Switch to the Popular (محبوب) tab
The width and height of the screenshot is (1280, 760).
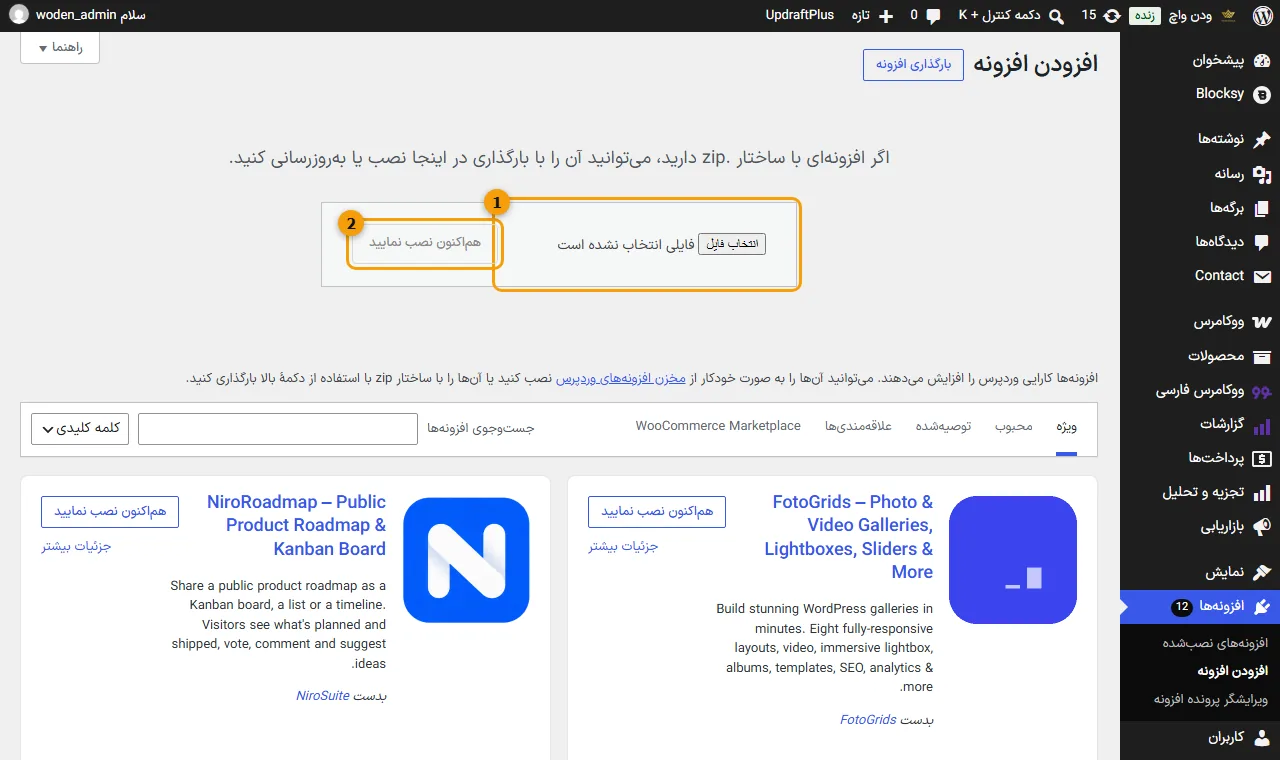pos(1014,427)
